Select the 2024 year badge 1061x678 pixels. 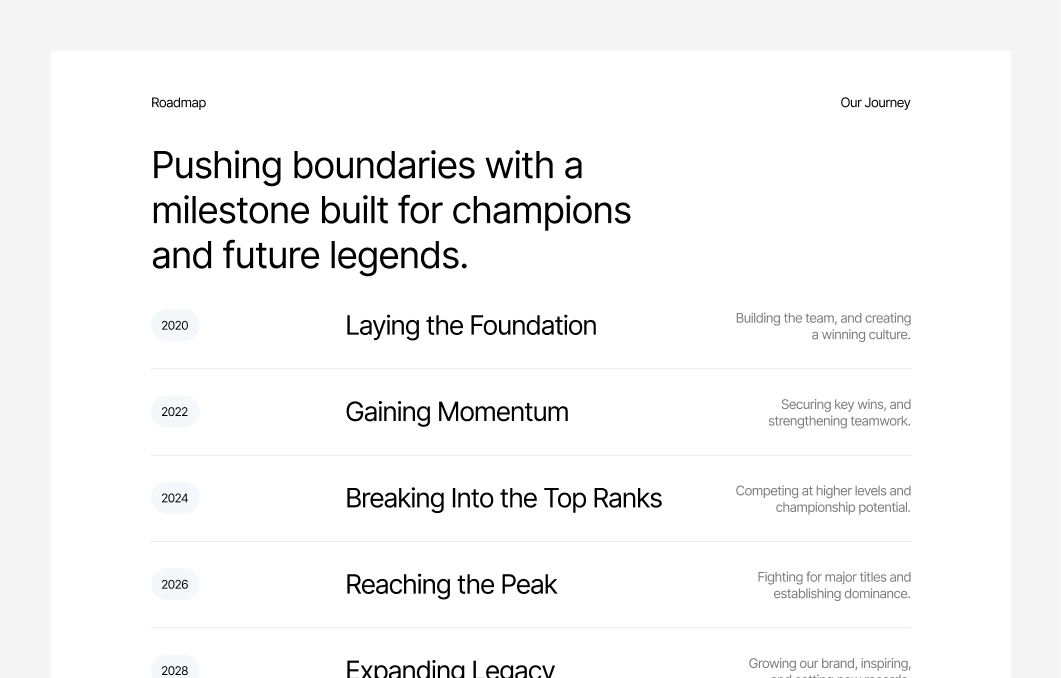click(175, 498)
